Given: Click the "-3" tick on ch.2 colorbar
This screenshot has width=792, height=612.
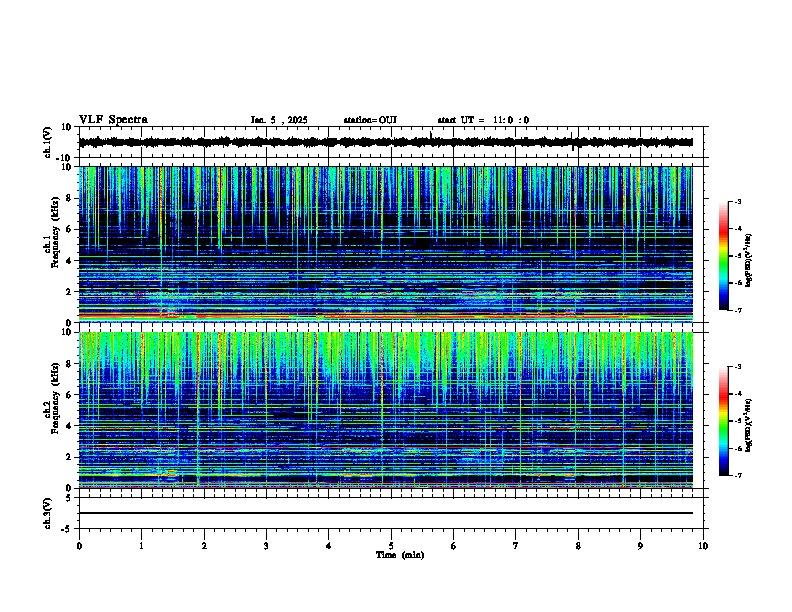Looking at the screenshot, I should pos(738,367).
